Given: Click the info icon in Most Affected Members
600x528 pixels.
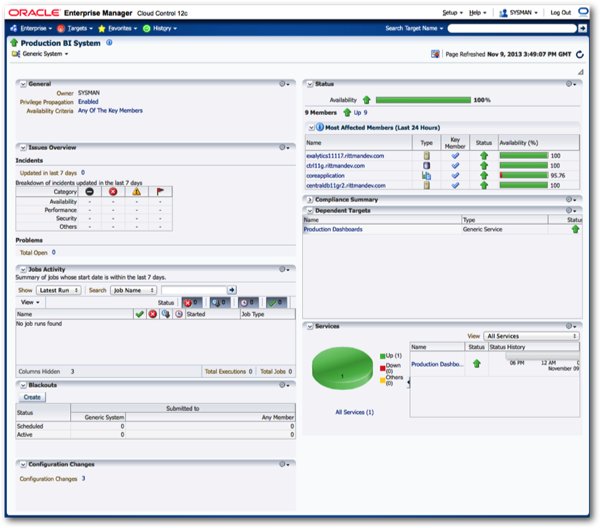Looking at the screenshot, I should click(x=320, y=127).
